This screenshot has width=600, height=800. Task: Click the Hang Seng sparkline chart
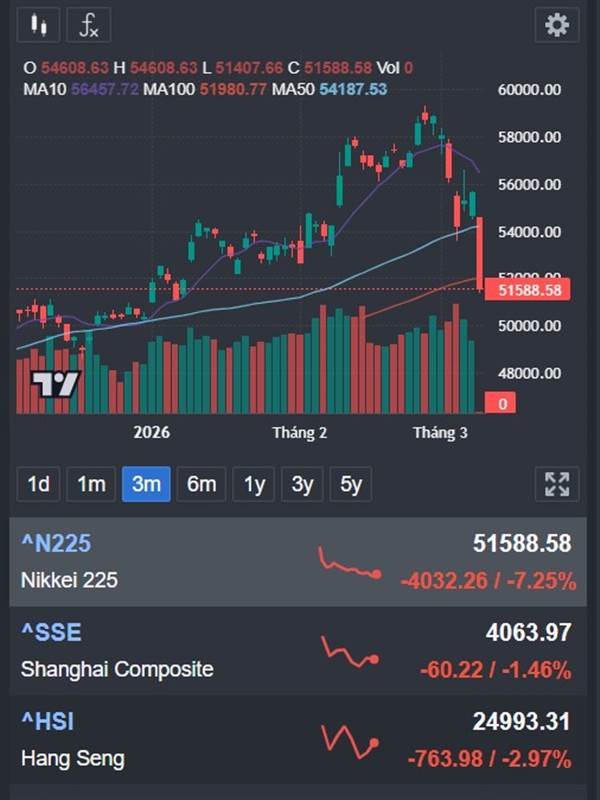coord(349,741)
